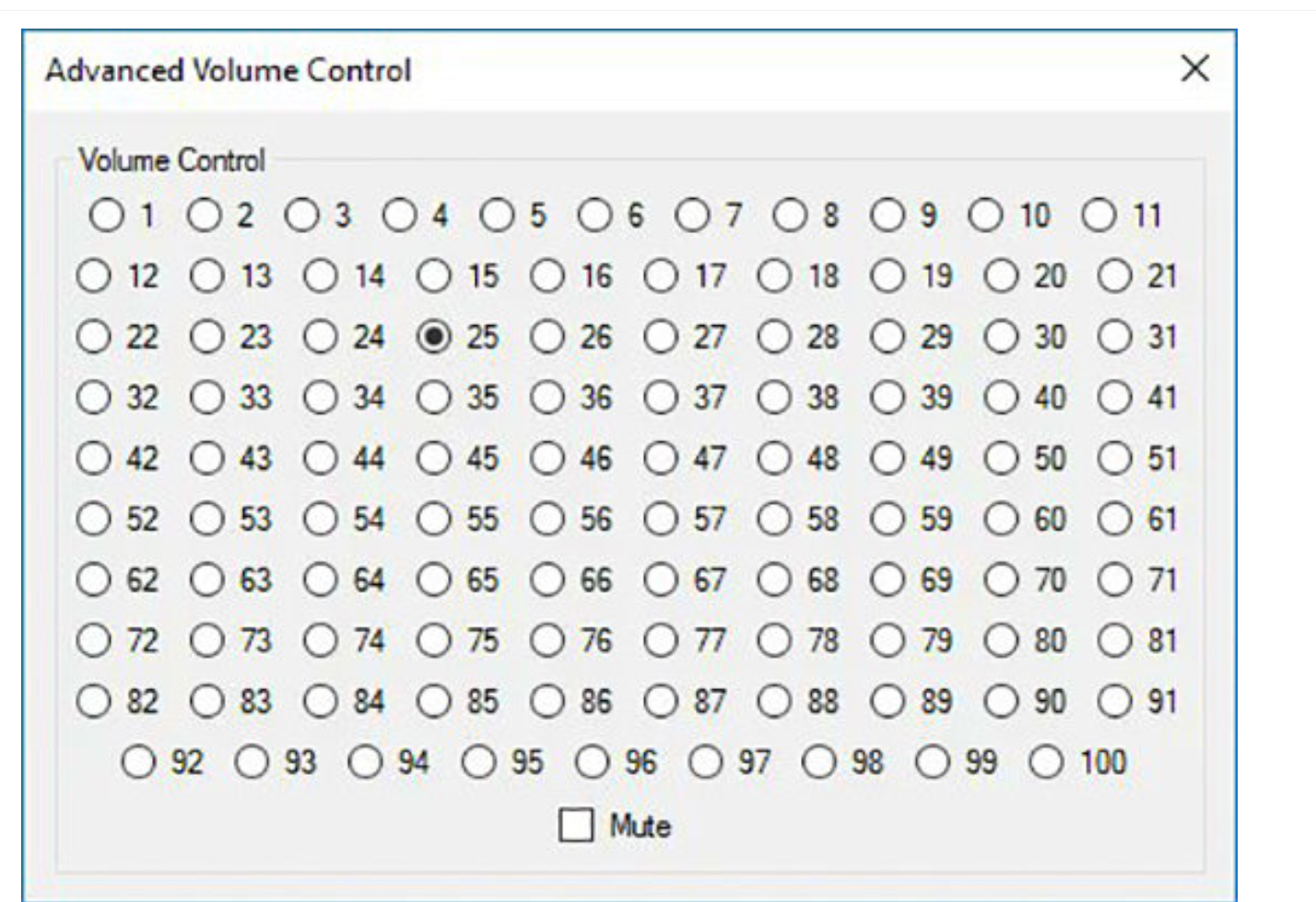Choose volume level 25
This screenshot has height=902, width=1316.
point(433,337)
